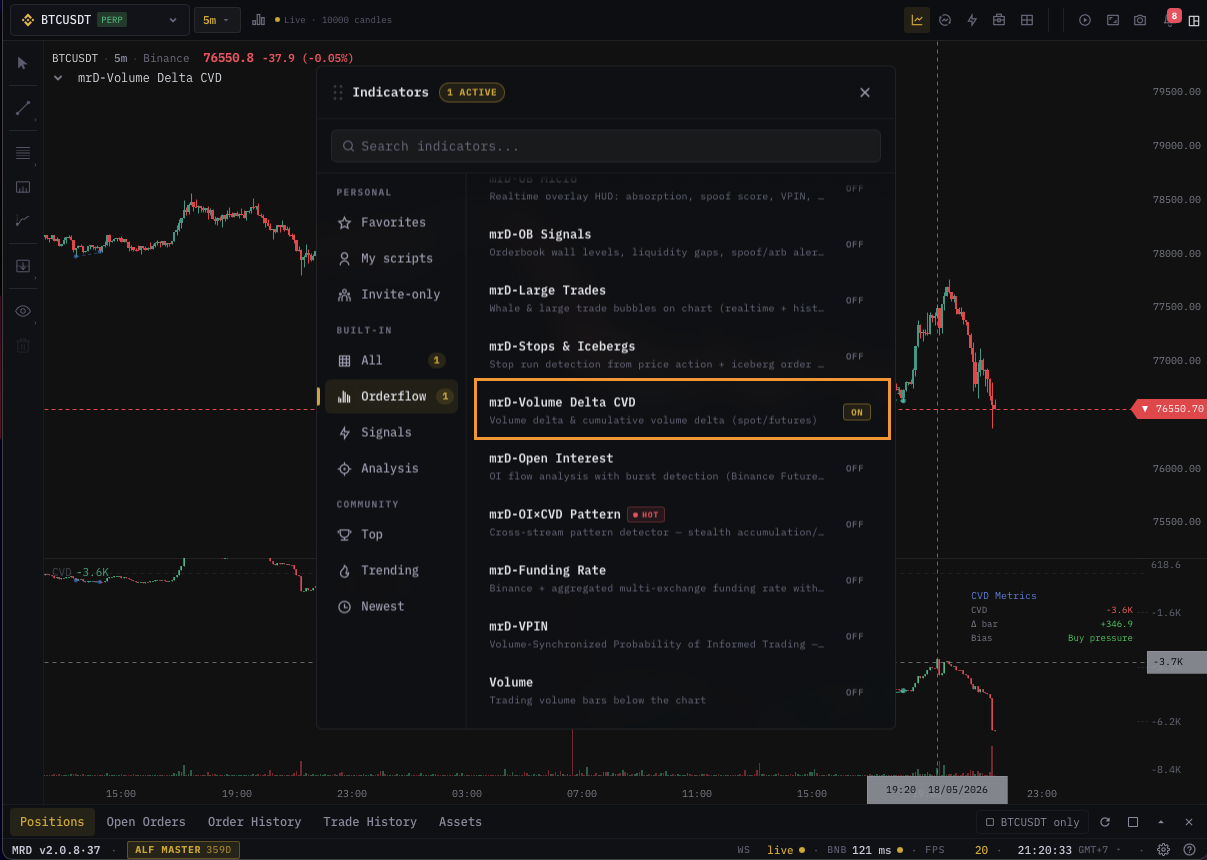Open the 5m timeframe dropdown

(x=217, y=20)
